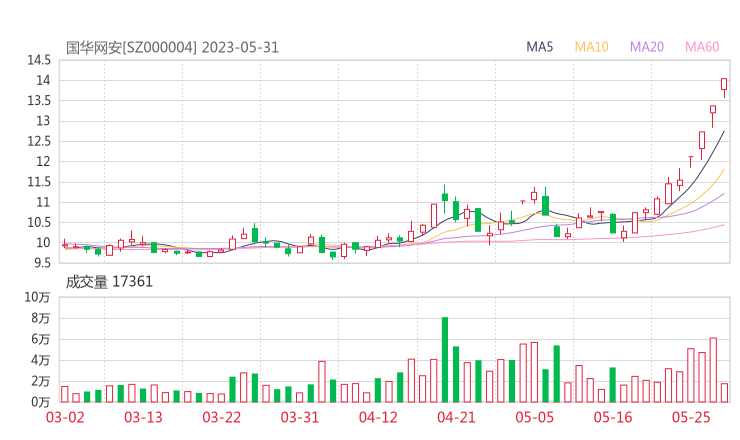This screenshot has width=740, height=440.
Task: Click the stock title 国华网安[SZ000004] 2023-05-31
Action: (172, 48)
